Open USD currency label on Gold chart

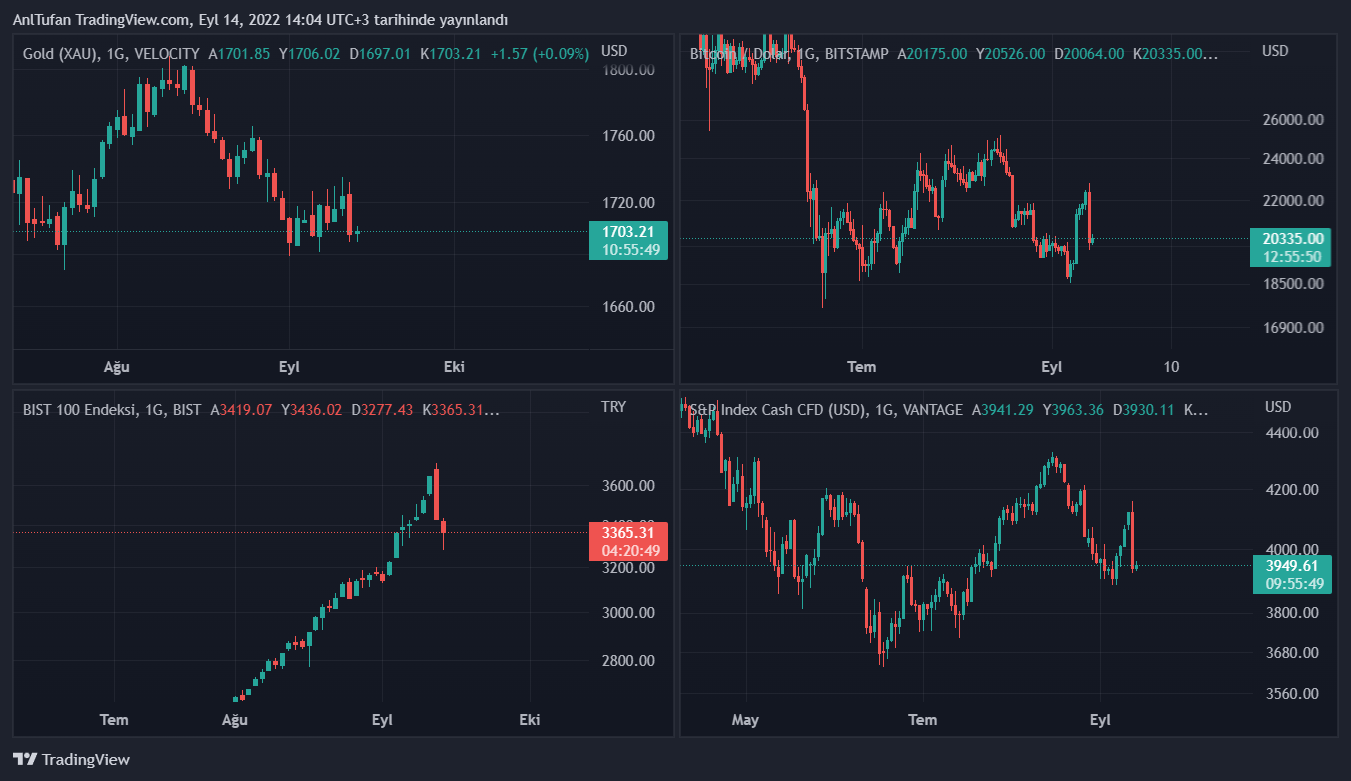(613, 51)
